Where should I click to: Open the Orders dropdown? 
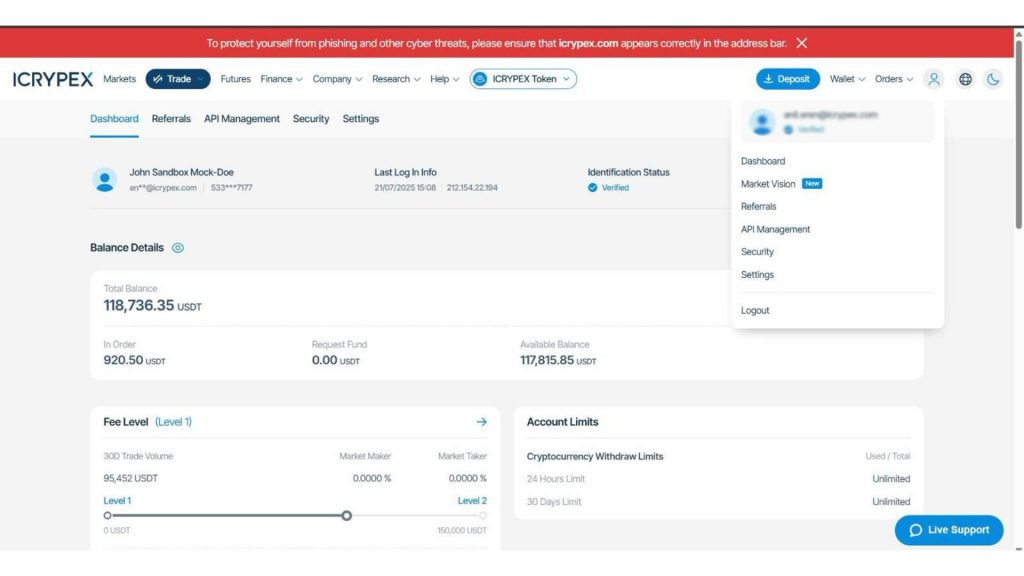(x=893, y=79)
